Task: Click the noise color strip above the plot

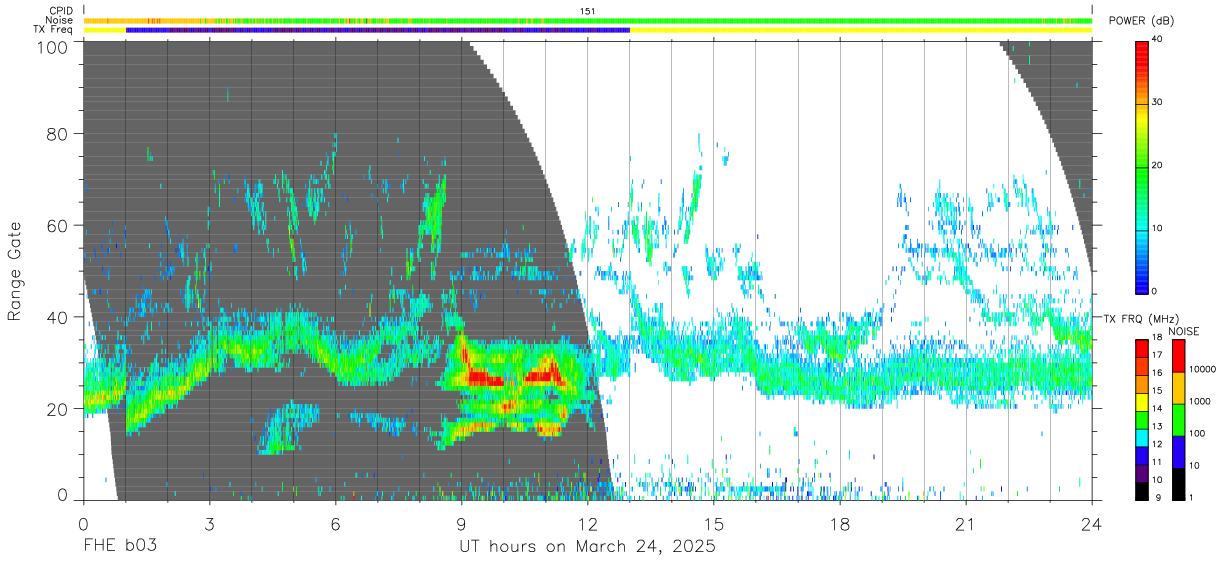Action: (587, 20)
